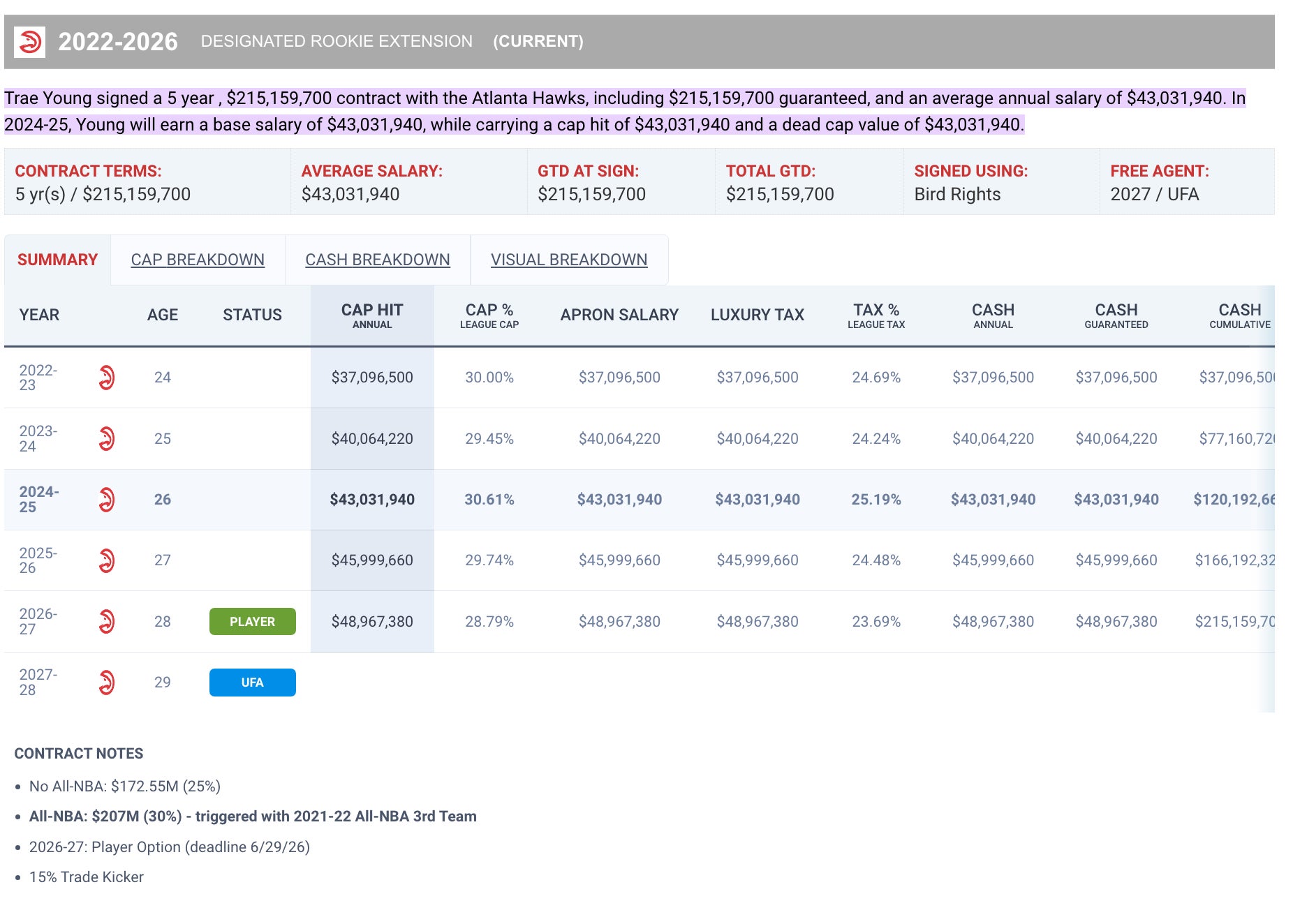
Task: Click the Hawks logo in the 2022-23 row
Action: point(106,378)
